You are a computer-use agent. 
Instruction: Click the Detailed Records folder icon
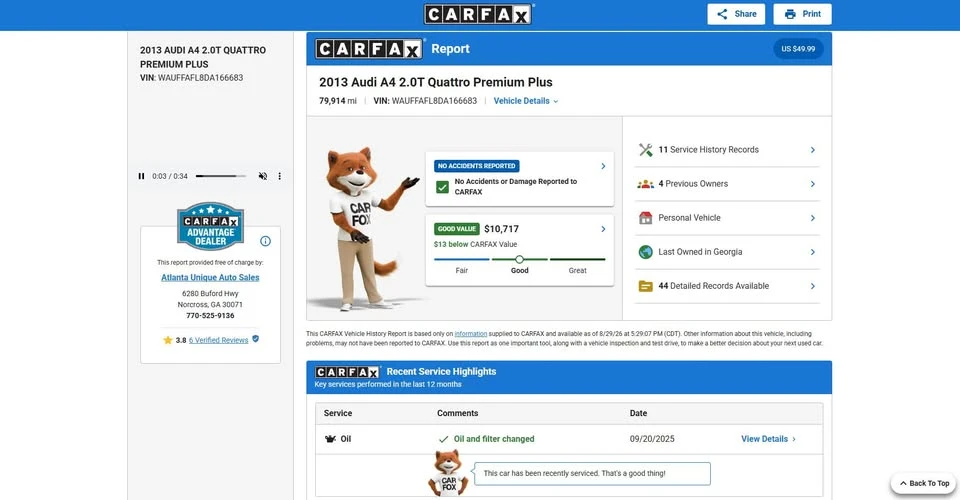(x=645, y=286)
